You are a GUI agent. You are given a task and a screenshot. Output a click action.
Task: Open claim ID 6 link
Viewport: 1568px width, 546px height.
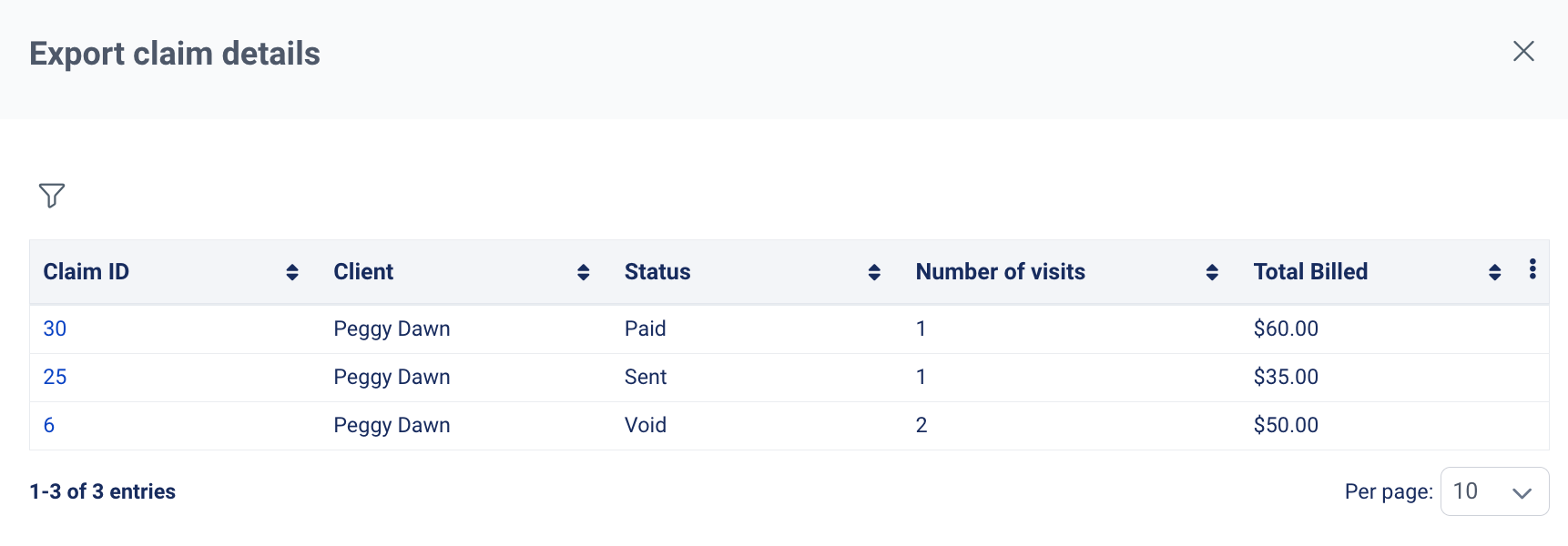(49, 425)
